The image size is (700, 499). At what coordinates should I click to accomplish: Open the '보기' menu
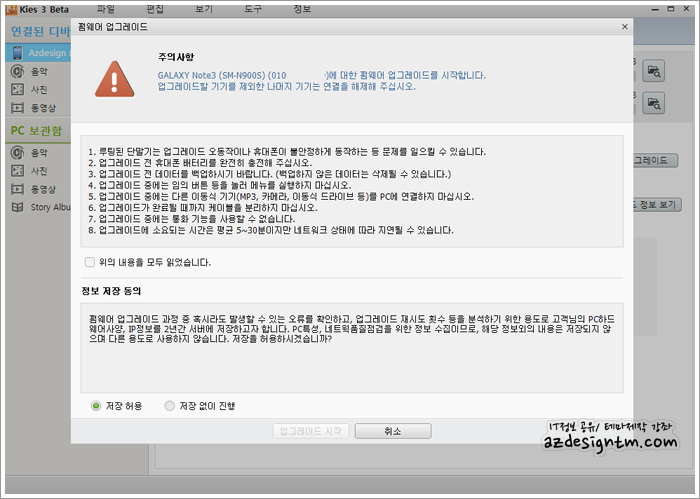click(x=204, y=9)
